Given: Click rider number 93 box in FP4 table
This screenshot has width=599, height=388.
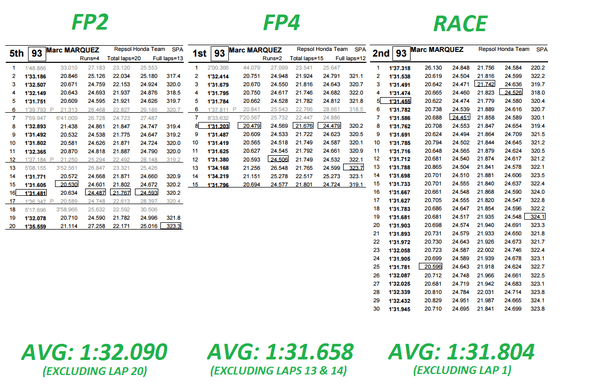Looking at the screenshot, I should click(219, 53).
